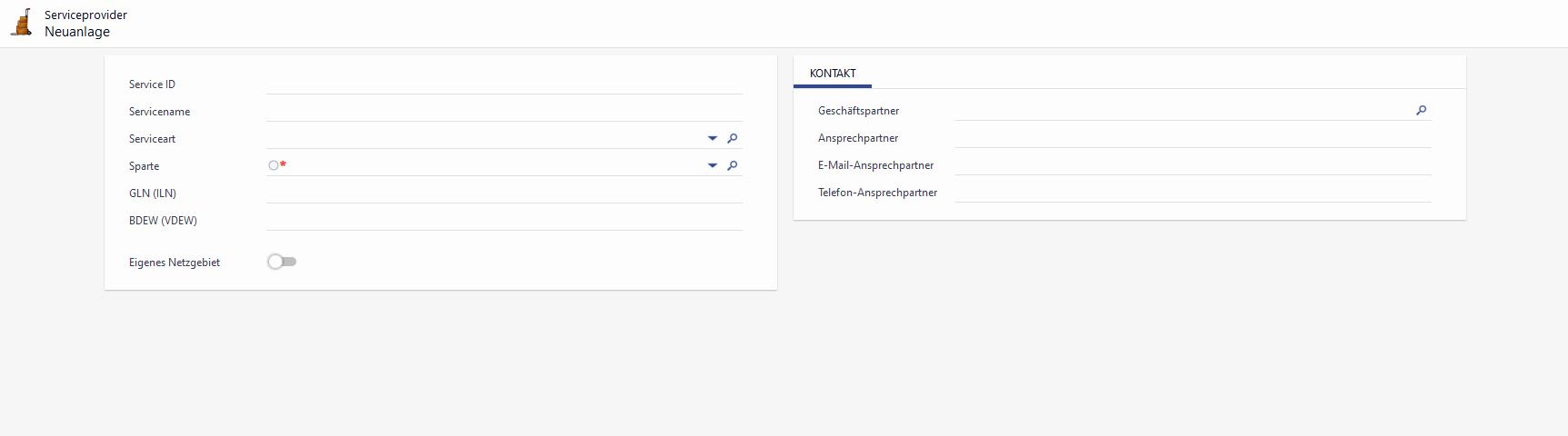Click the Ansprechpartner input field

(1193, 137)
